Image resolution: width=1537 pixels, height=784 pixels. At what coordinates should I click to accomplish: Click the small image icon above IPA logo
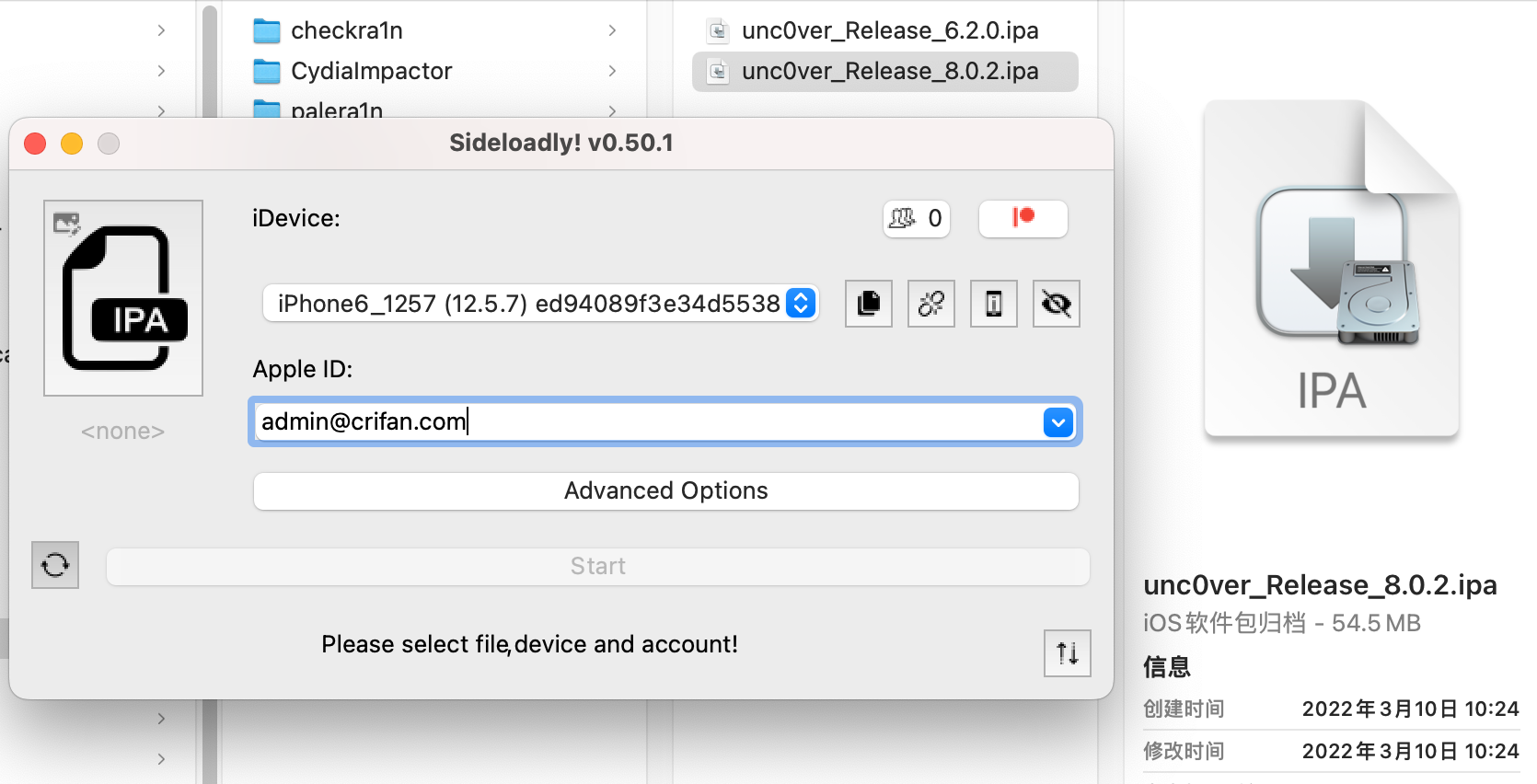(66, 223)
